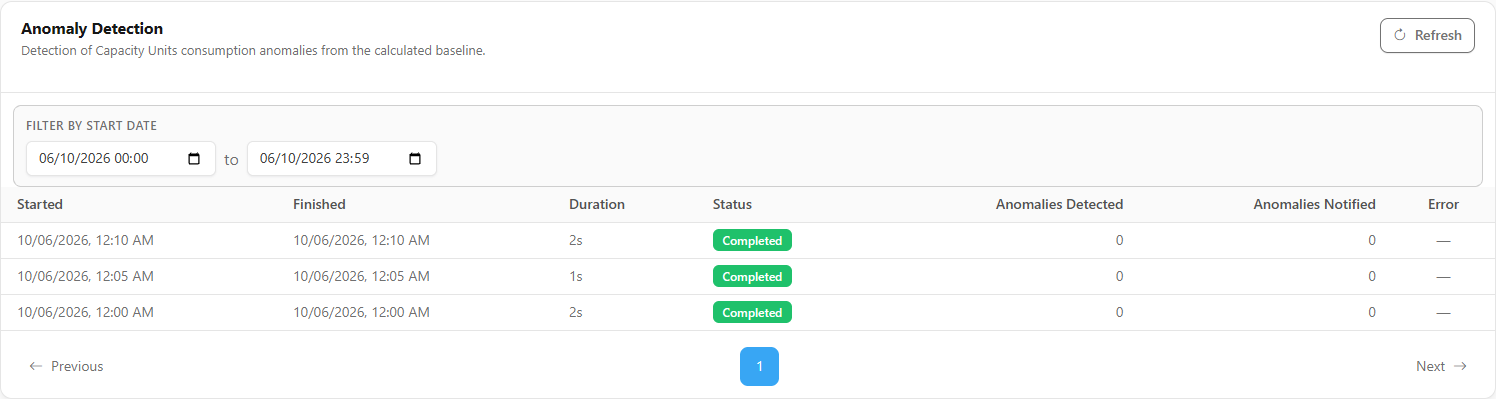Click Finished cell of the 12:10 AM run
The height and width of the screenshot is (399, 1496).
tap(361, 240)
